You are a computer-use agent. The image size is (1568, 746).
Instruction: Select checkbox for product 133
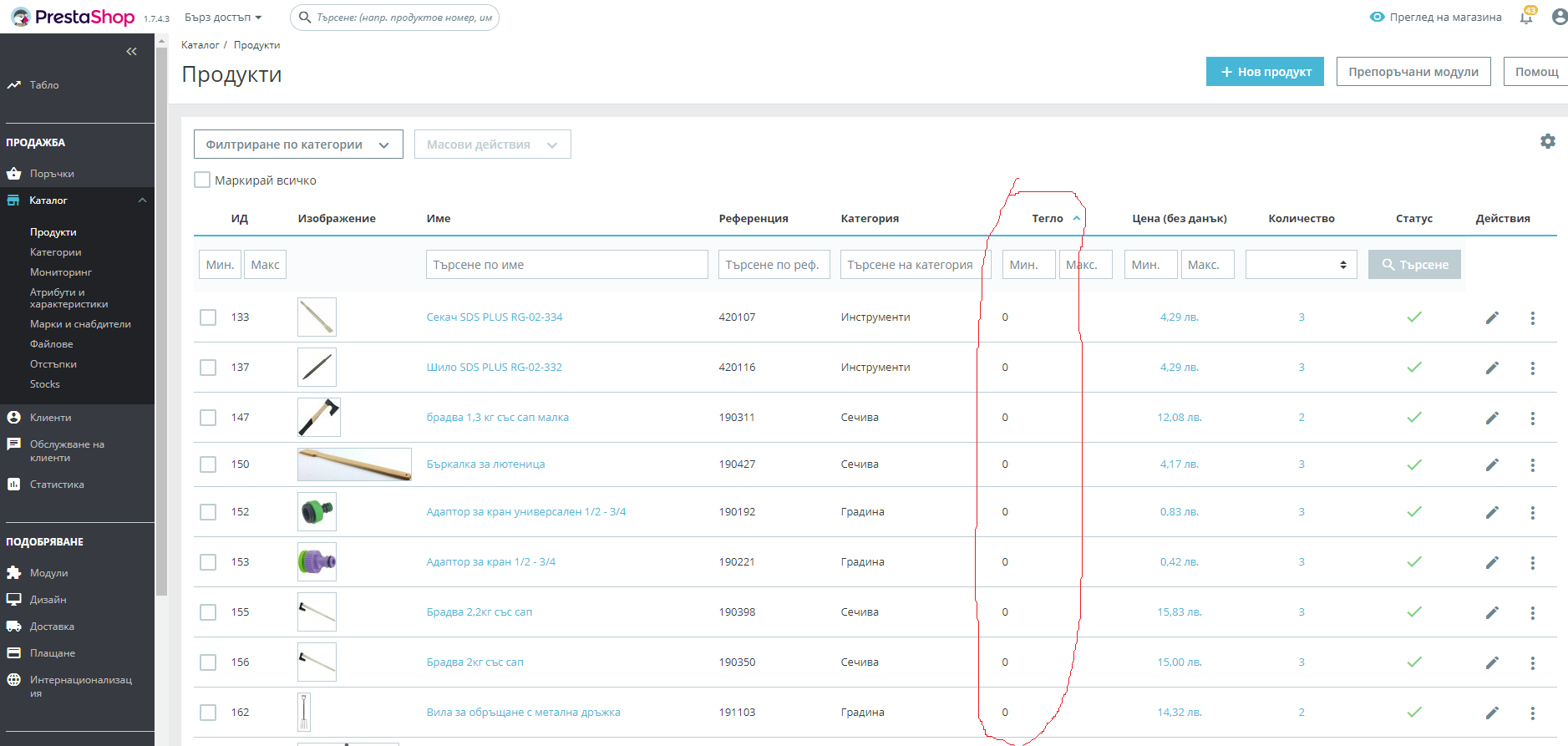pyautogui.click(x=208, y=317)
